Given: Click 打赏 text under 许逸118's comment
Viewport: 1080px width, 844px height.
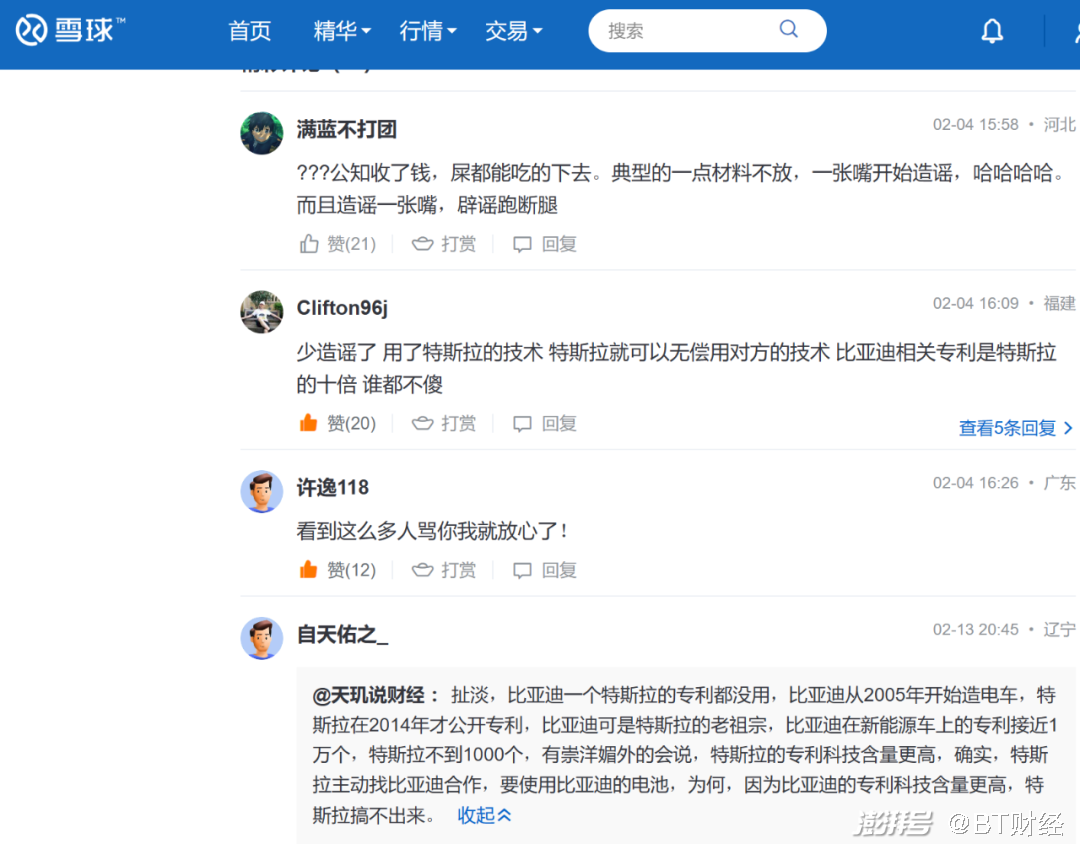Looking at the screenshot, I should click(459, 570).
